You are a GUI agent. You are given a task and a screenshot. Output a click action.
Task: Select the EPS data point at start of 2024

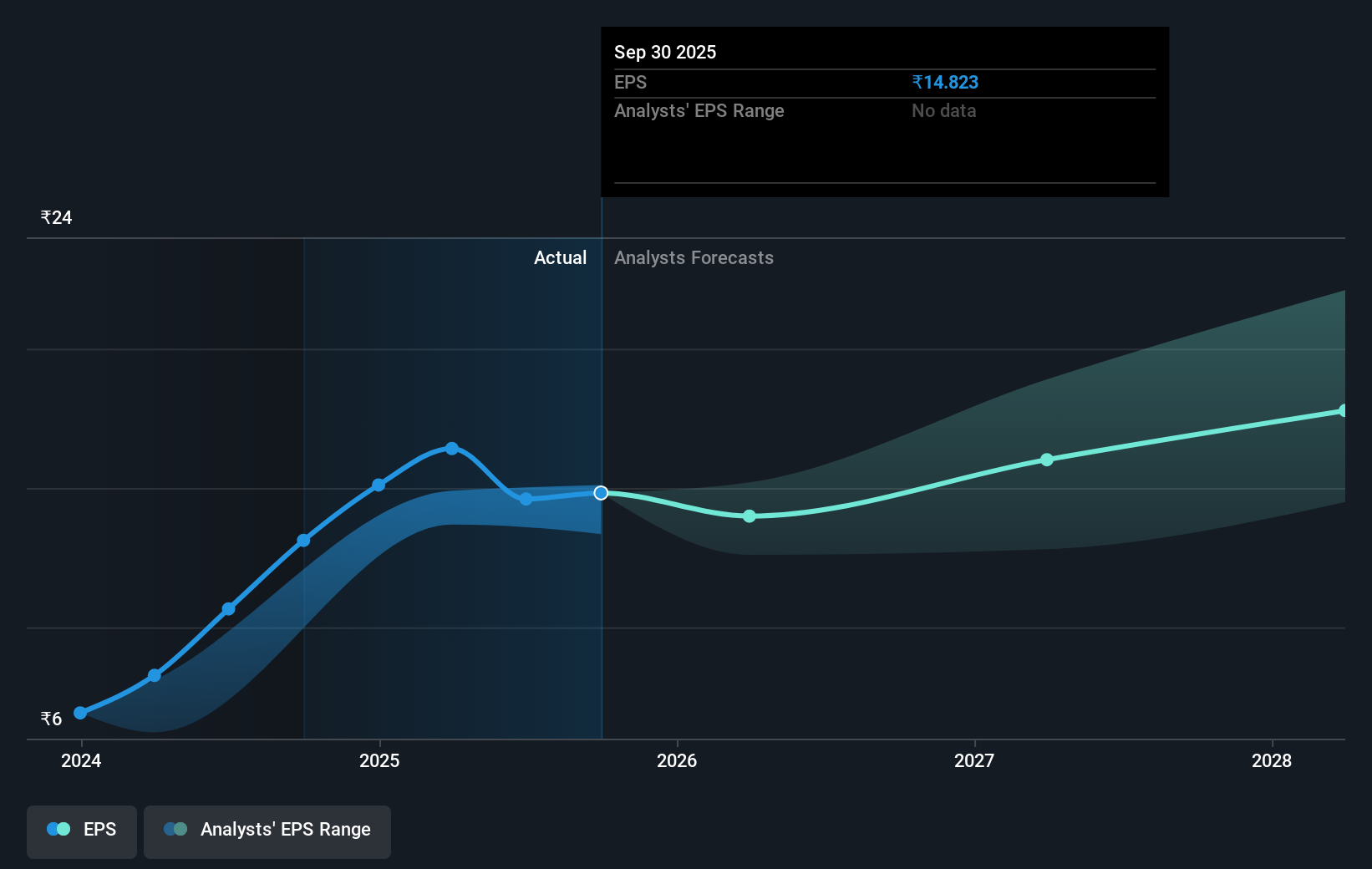[x=80, y=713]
